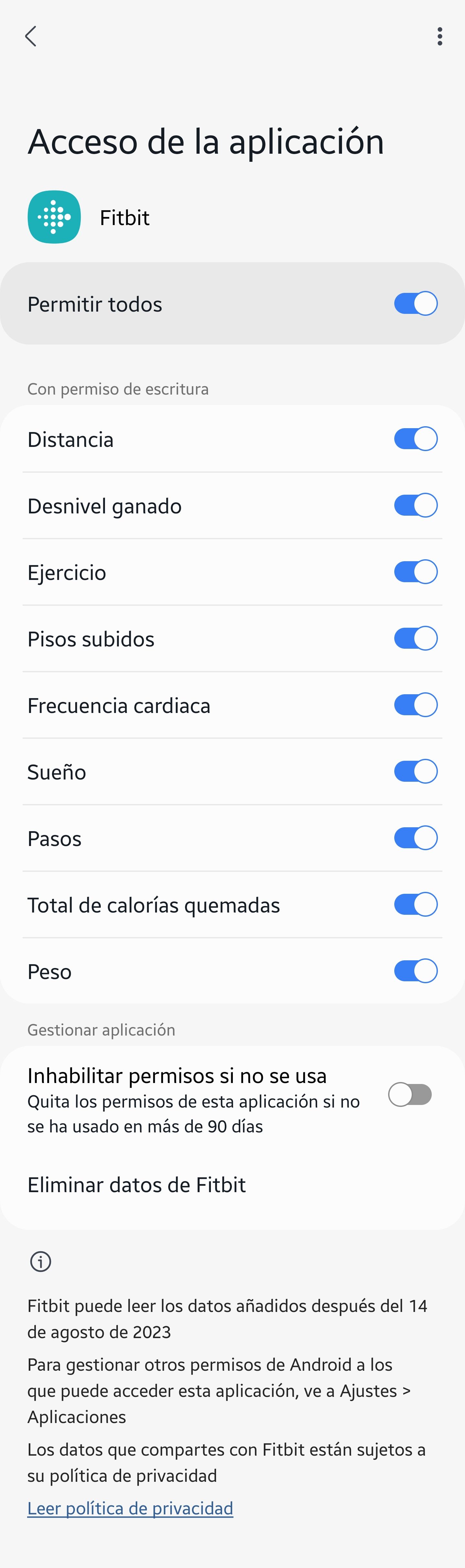Viewport: 465px width, 1568px height.
Task: Tap Eliminar datos de Fitbit
Action: coord(136,1184)
